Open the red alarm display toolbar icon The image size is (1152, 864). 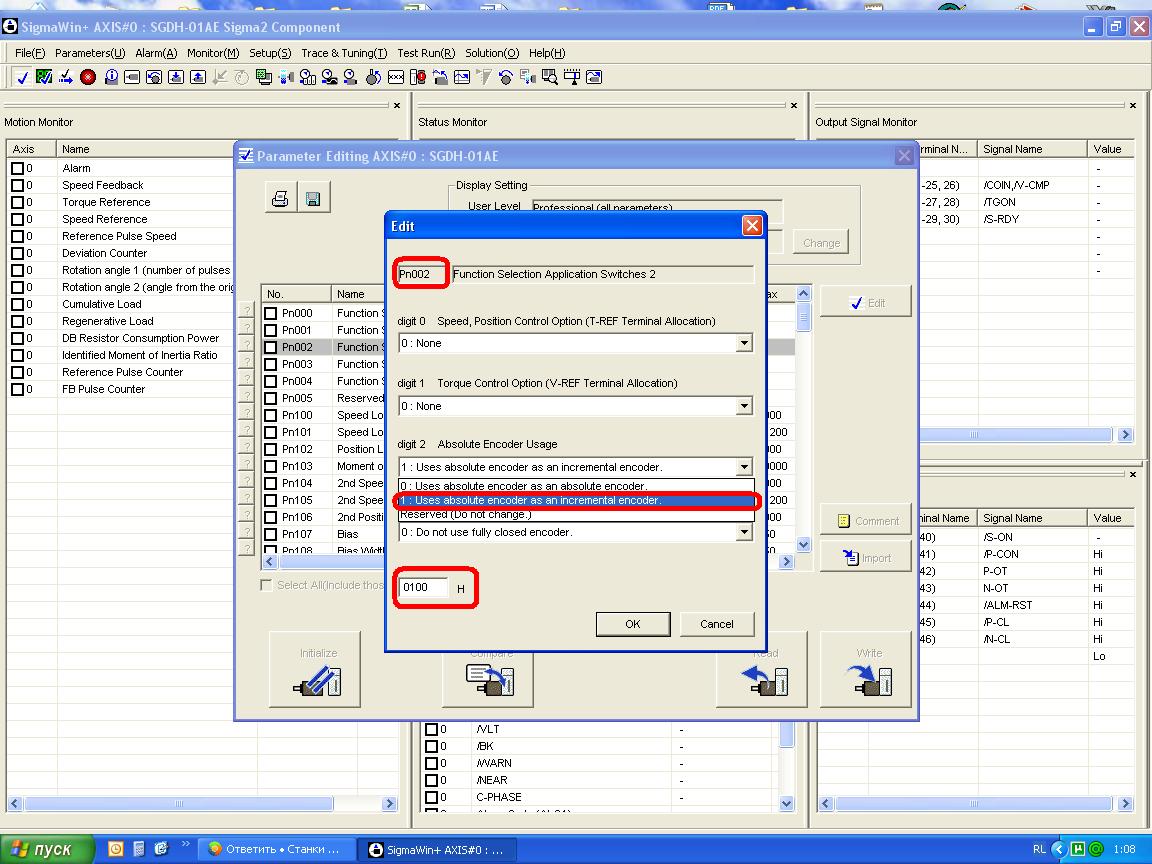pos(418,76)
